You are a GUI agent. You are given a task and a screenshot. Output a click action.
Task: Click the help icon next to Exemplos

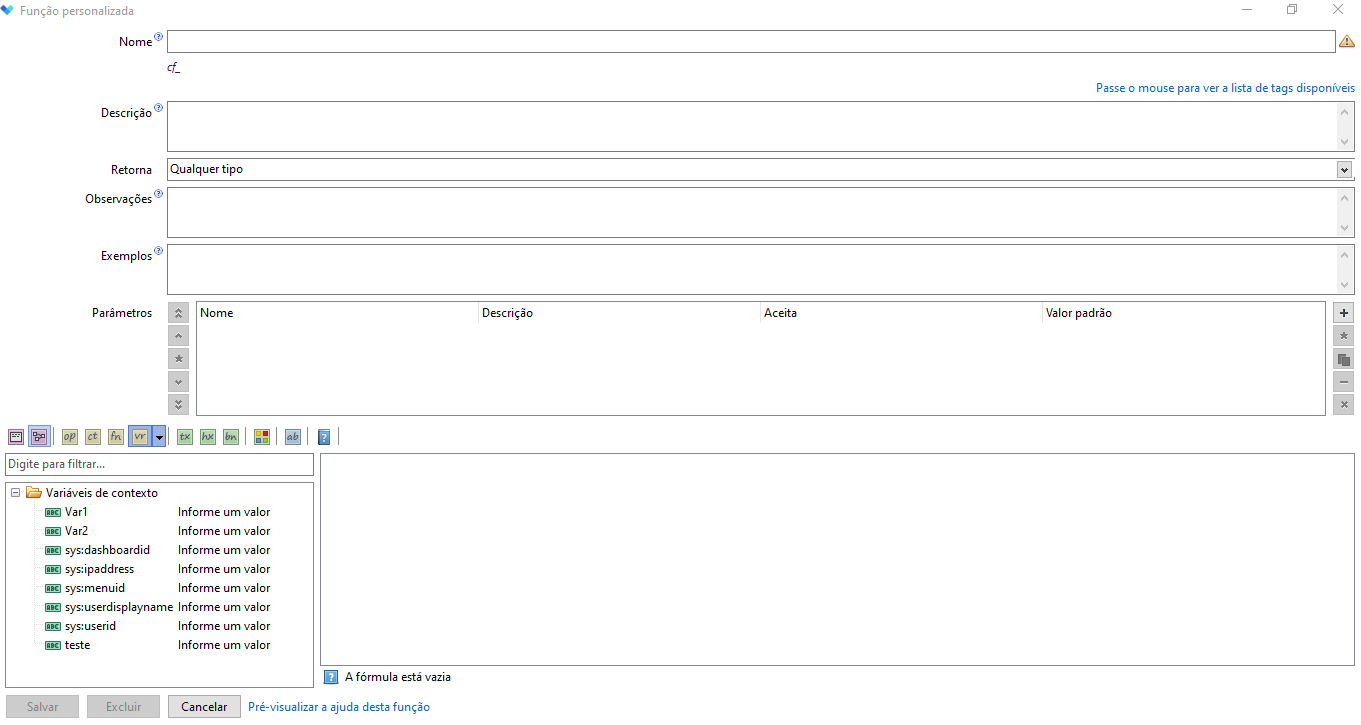click(x=158, y=251)
